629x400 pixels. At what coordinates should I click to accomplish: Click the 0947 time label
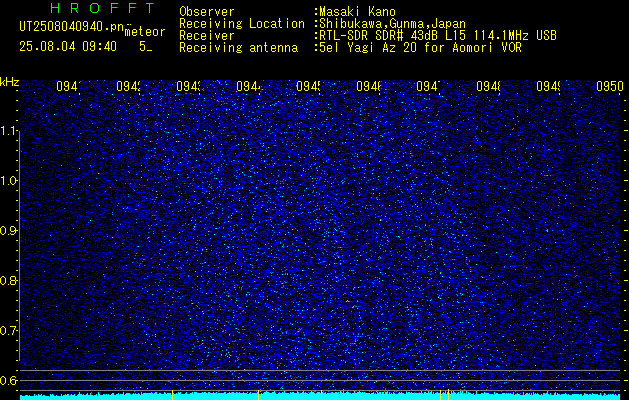pyautogui.click(x=429, y=86)
